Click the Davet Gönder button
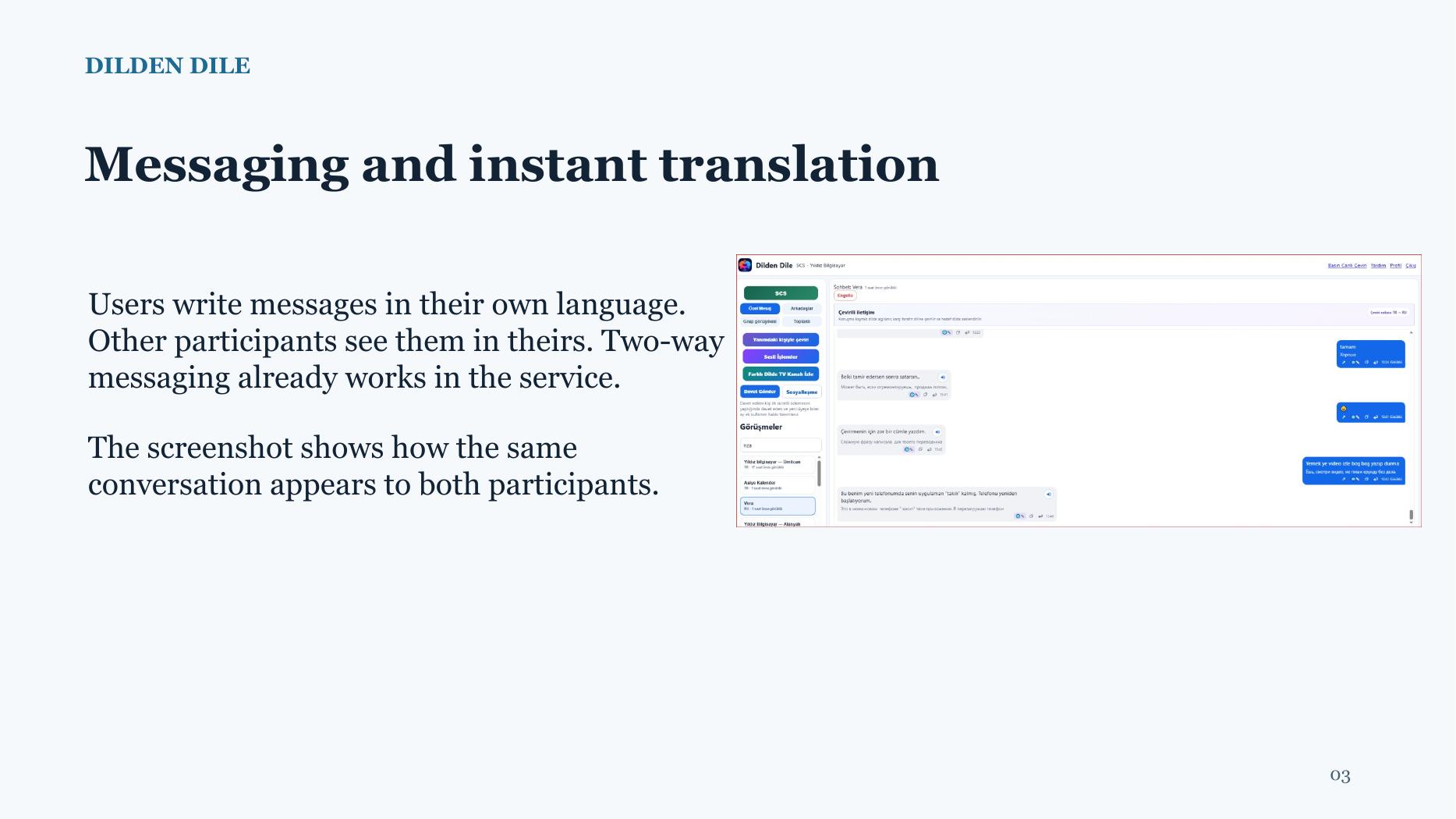 (x=760, y=392)
